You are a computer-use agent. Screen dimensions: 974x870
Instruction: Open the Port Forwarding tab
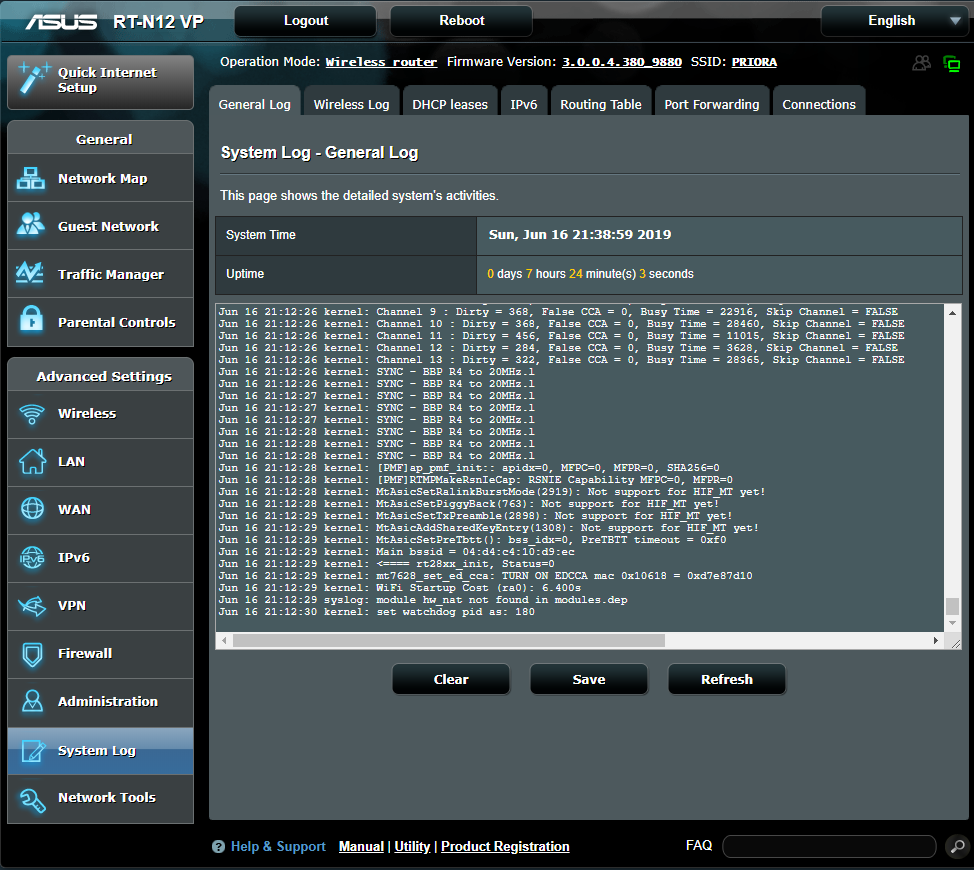(712, 101)
